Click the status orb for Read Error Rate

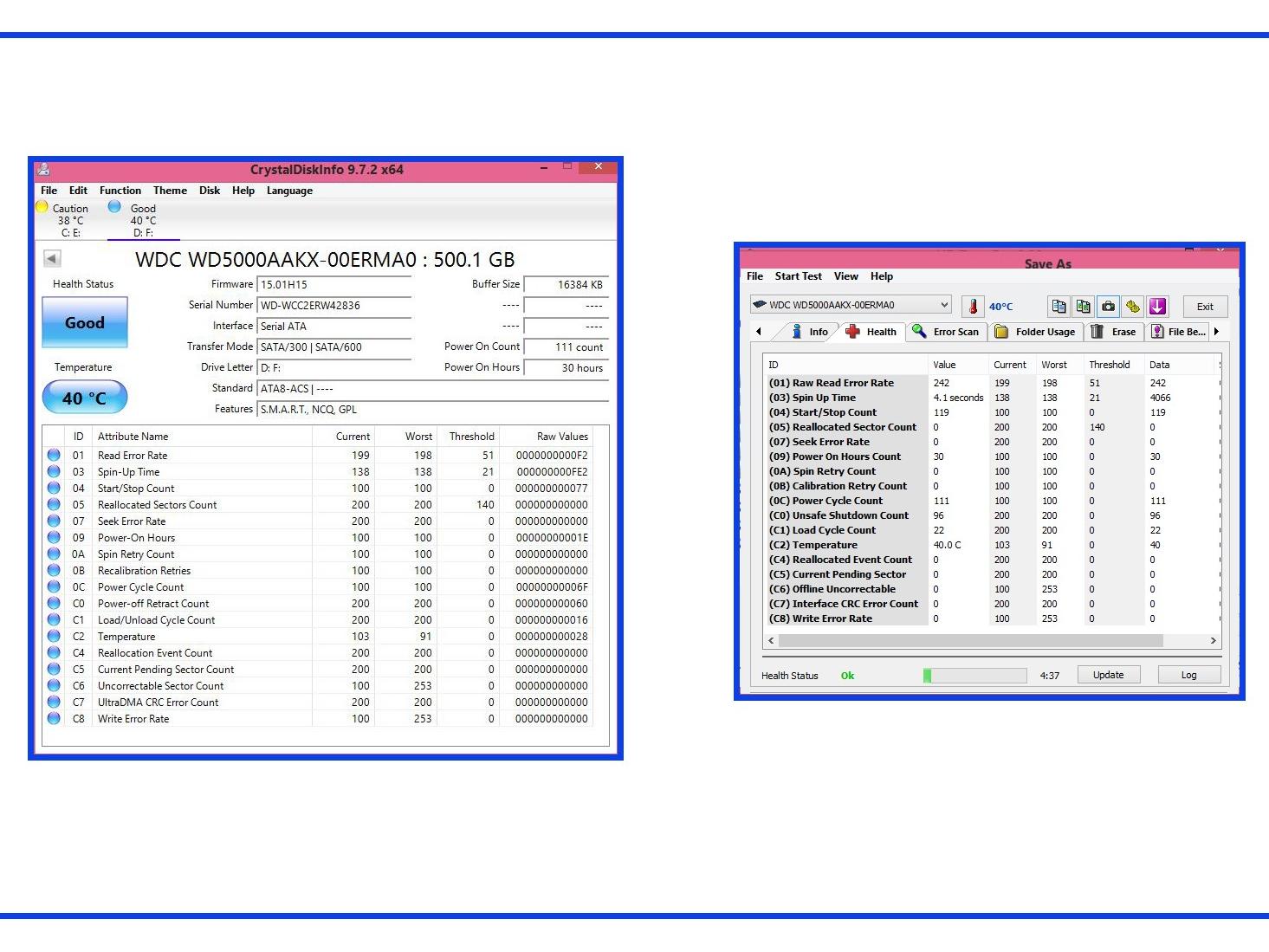pos(54,455)
